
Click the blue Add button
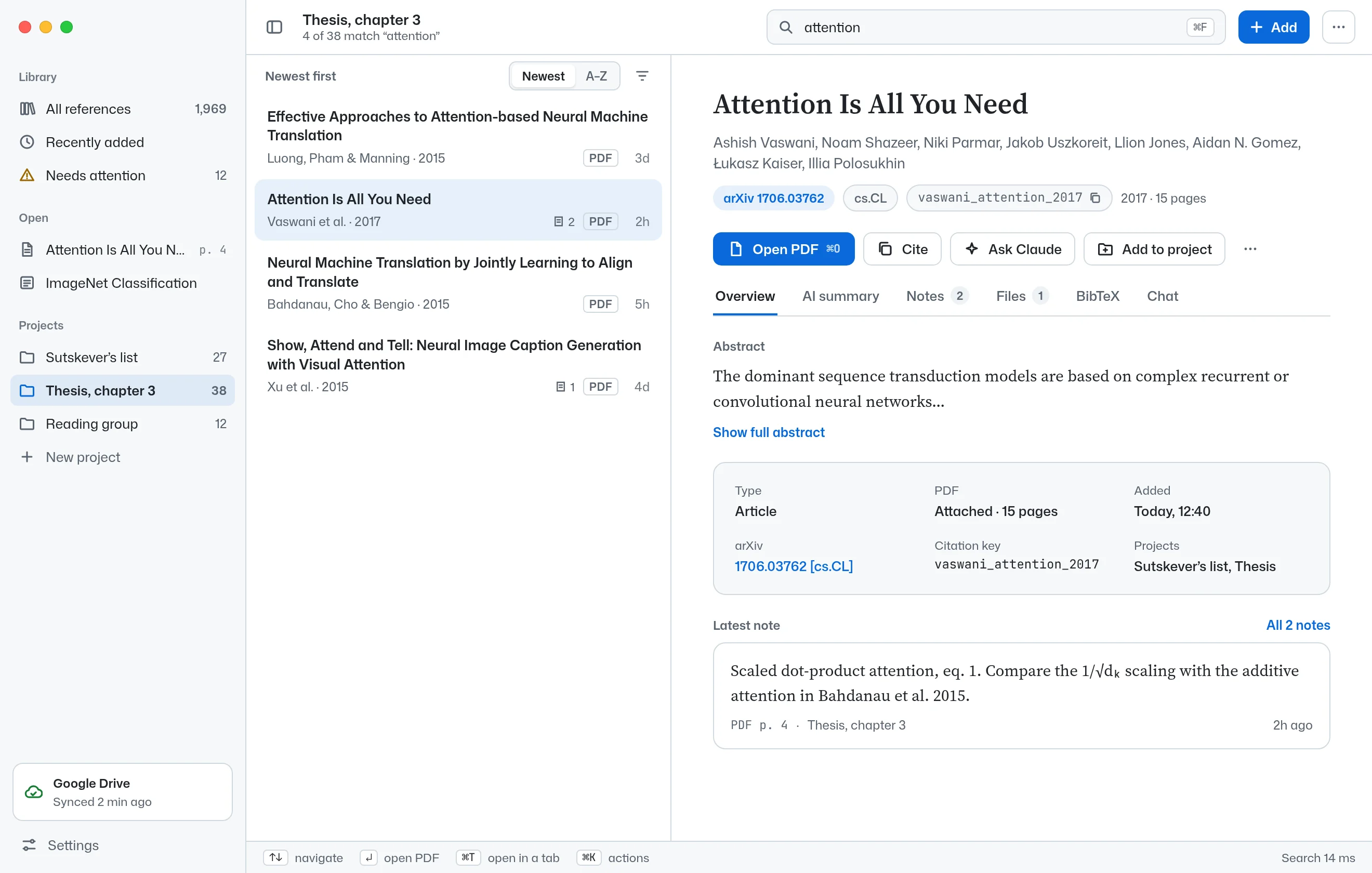click(x=1273, y=28)
